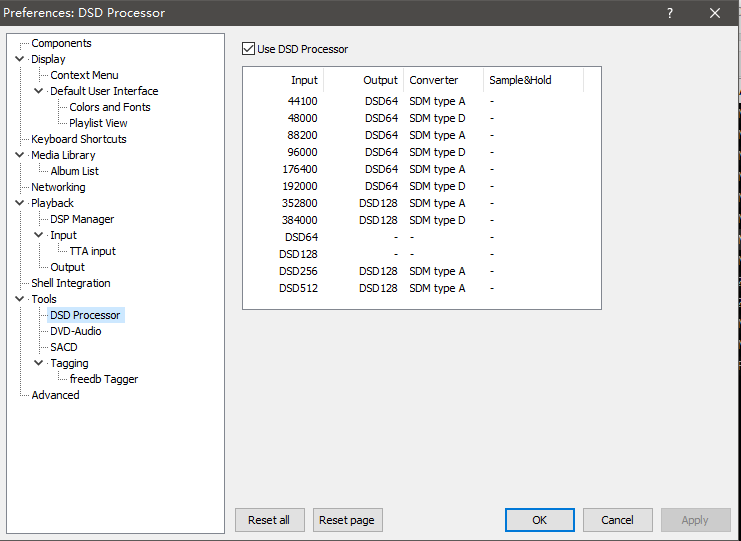741x541 pixels.
Task: Click the help question mark icon
Action: tap(669, 13)
